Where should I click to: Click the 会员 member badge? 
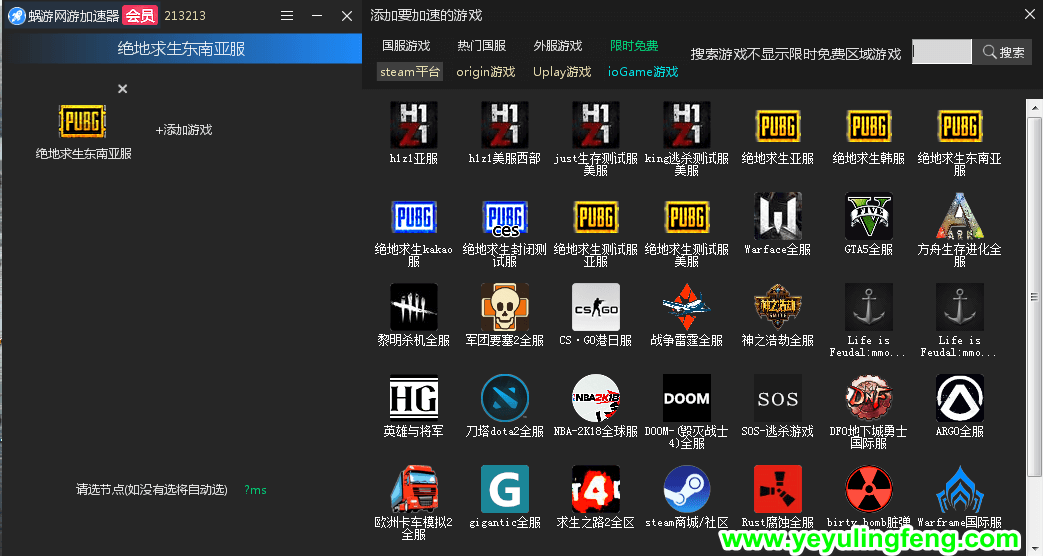140,15
